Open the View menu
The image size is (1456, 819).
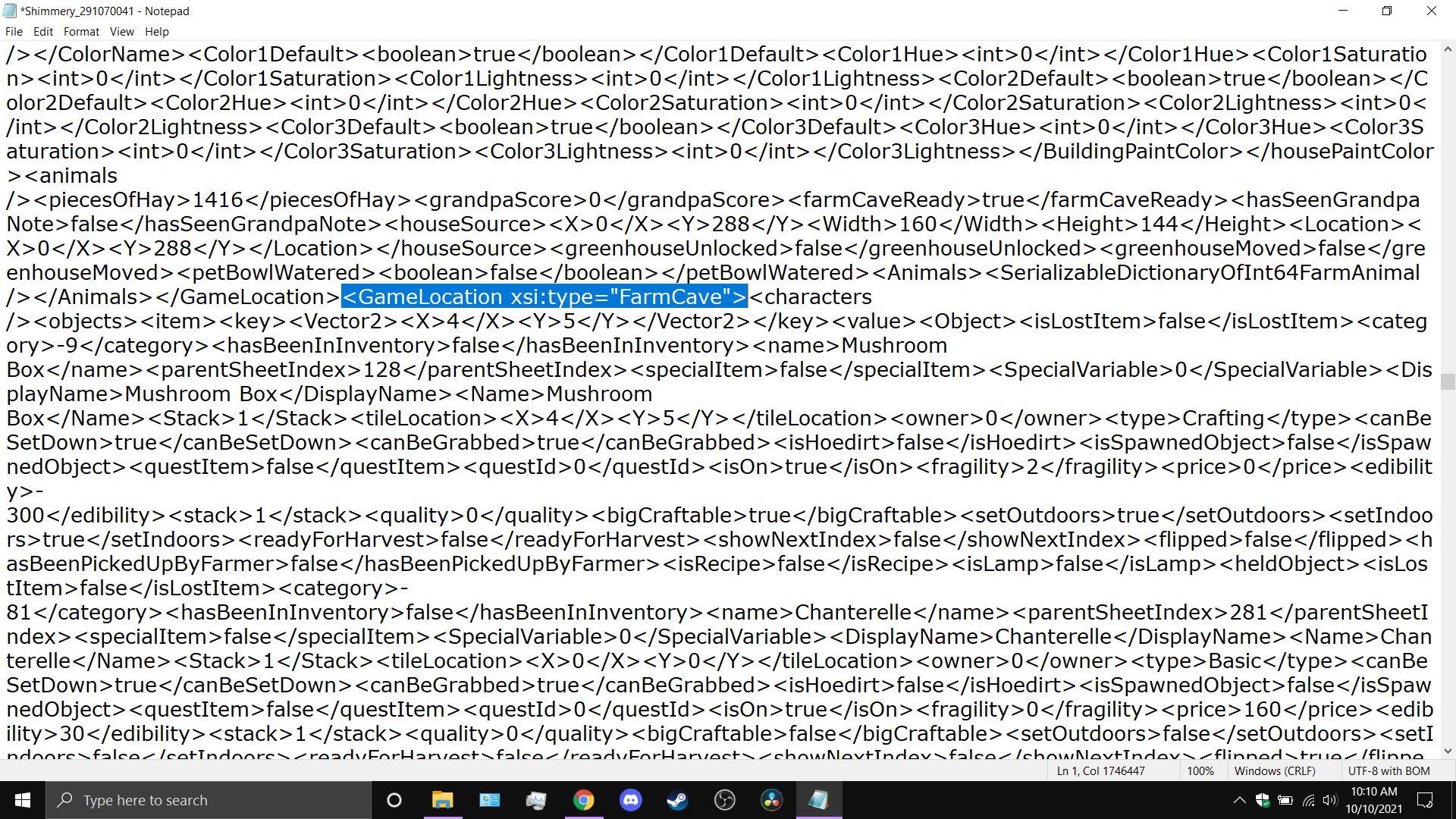121,32
